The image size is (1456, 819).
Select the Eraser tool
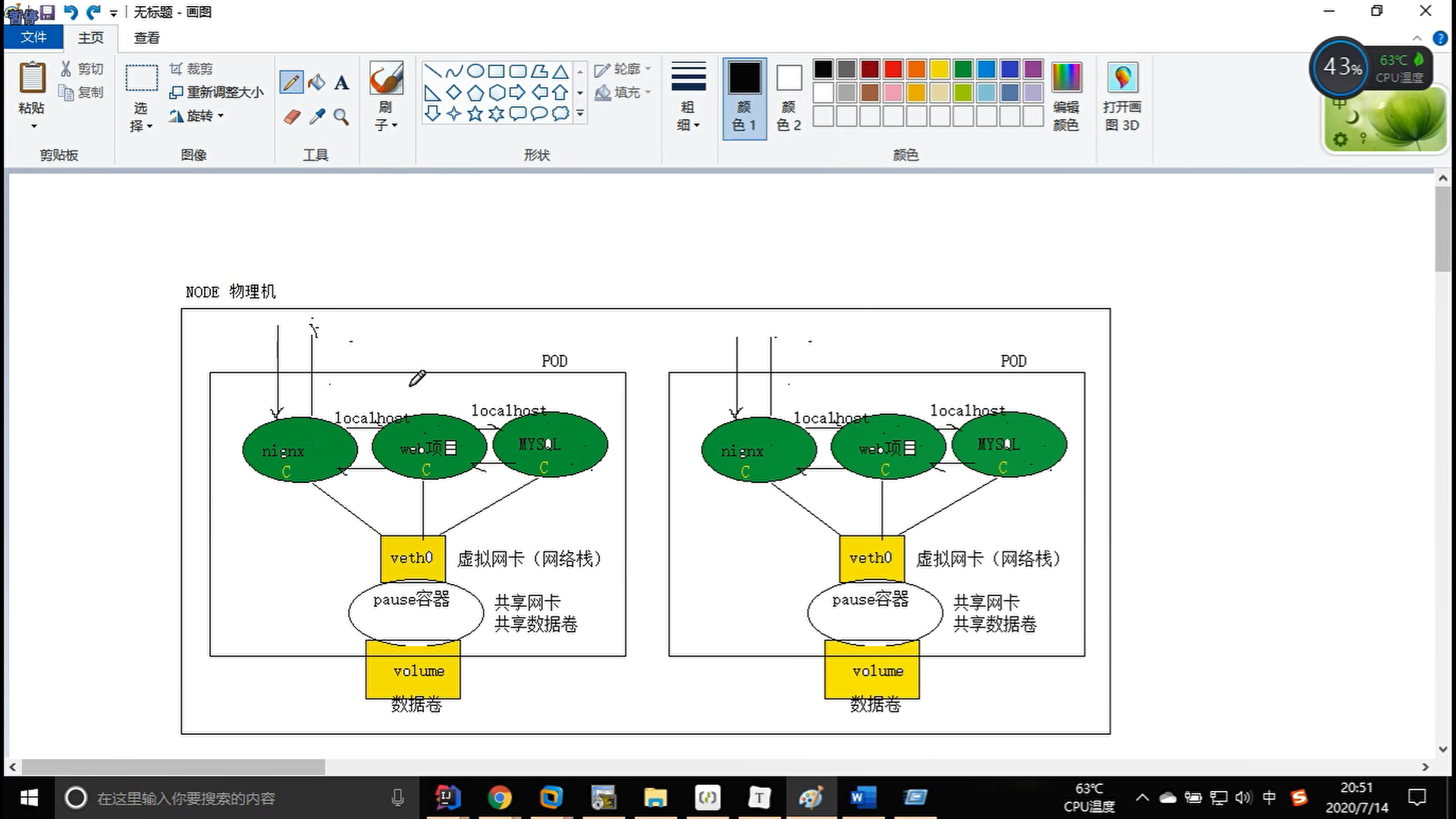pos(292,117)
